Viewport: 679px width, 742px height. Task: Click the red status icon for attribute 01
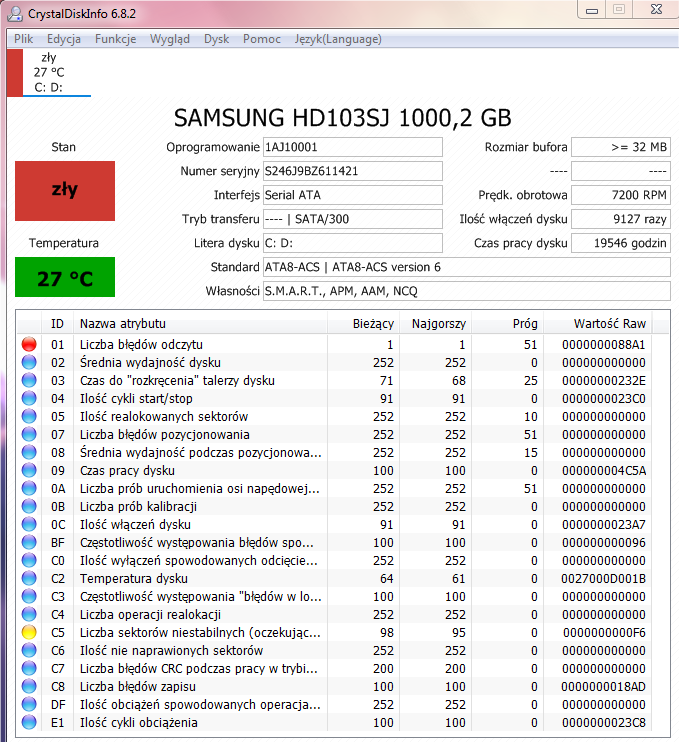[x=29, y=344]
